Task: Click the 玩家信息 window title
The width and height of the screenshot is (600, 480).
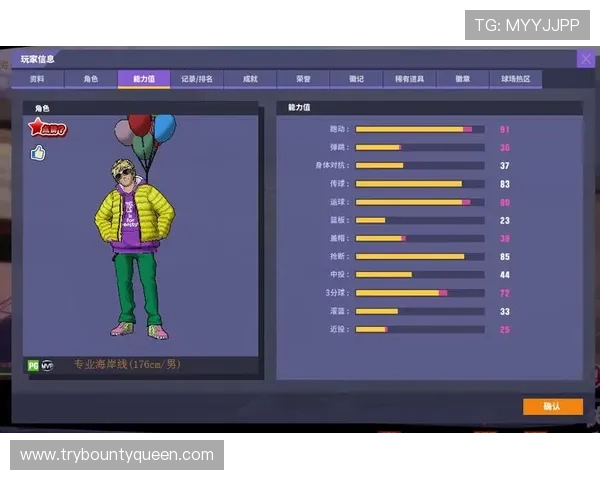Action: 38,59
